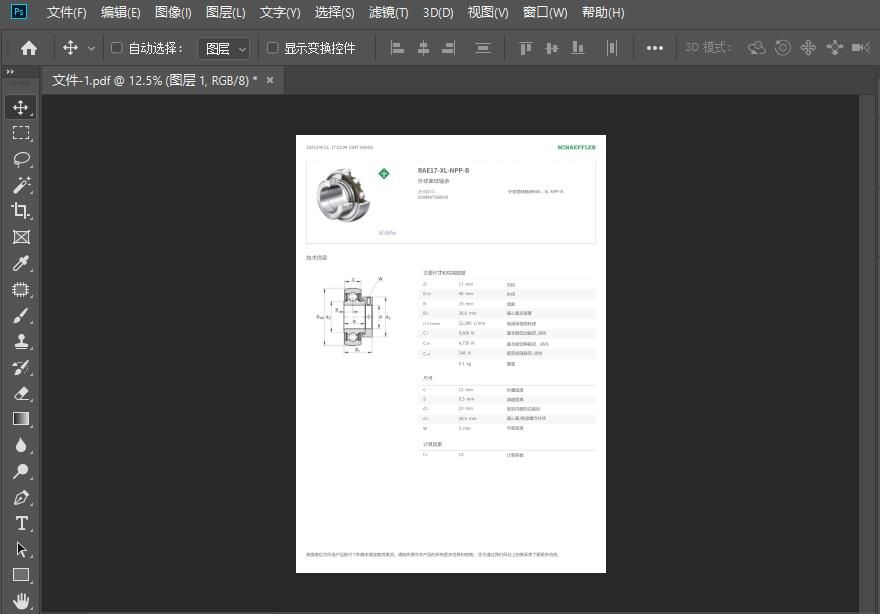The width and height of the screenshot is (880, 614).
Task: Select the Horizontal Type tool
Action: 21,524
